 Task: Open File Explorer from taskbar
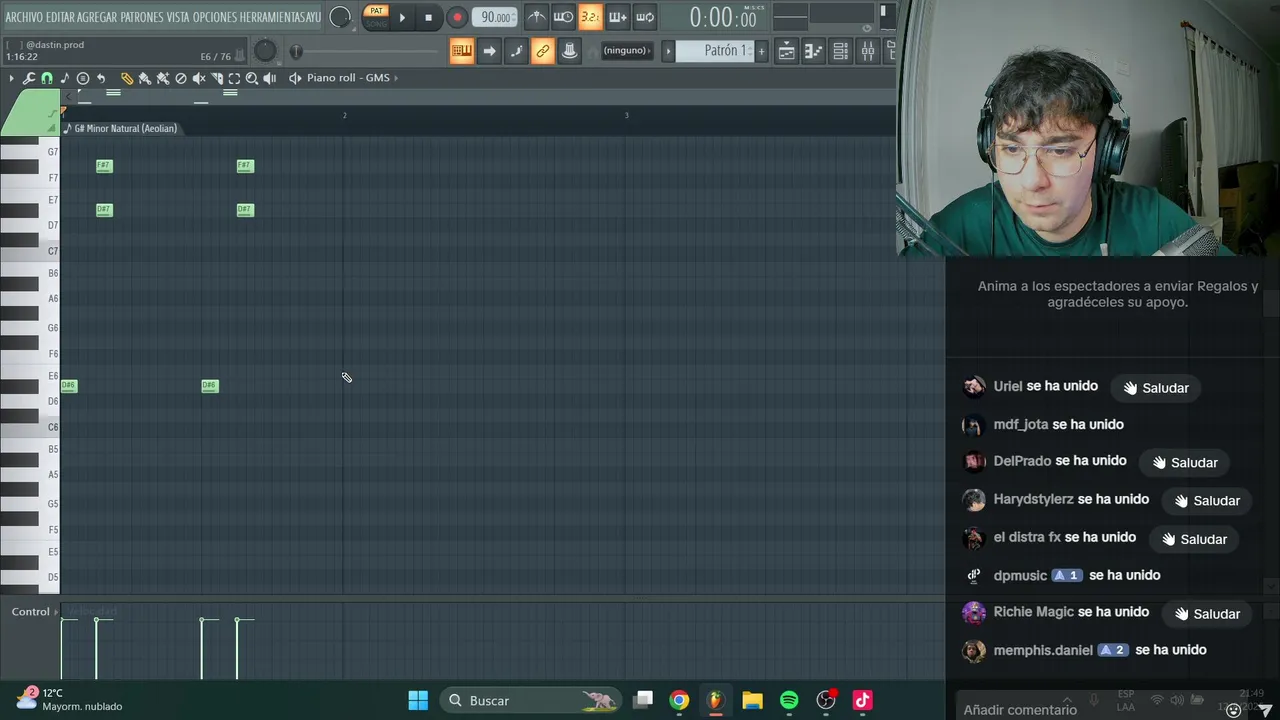[752, 701]
